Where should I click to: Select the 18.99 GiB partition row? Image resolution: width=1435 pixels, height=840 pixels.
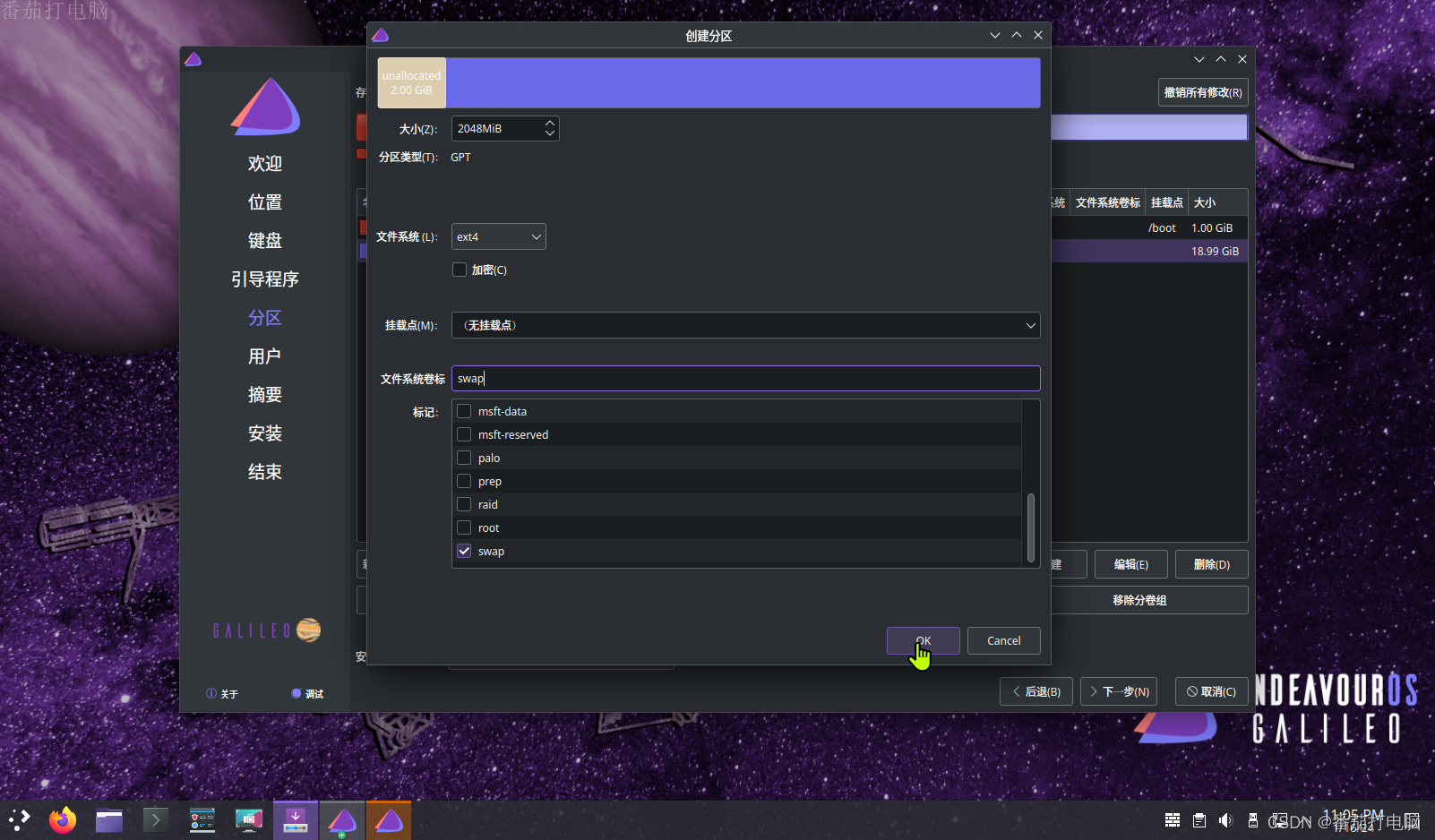tap(1149, 251)
